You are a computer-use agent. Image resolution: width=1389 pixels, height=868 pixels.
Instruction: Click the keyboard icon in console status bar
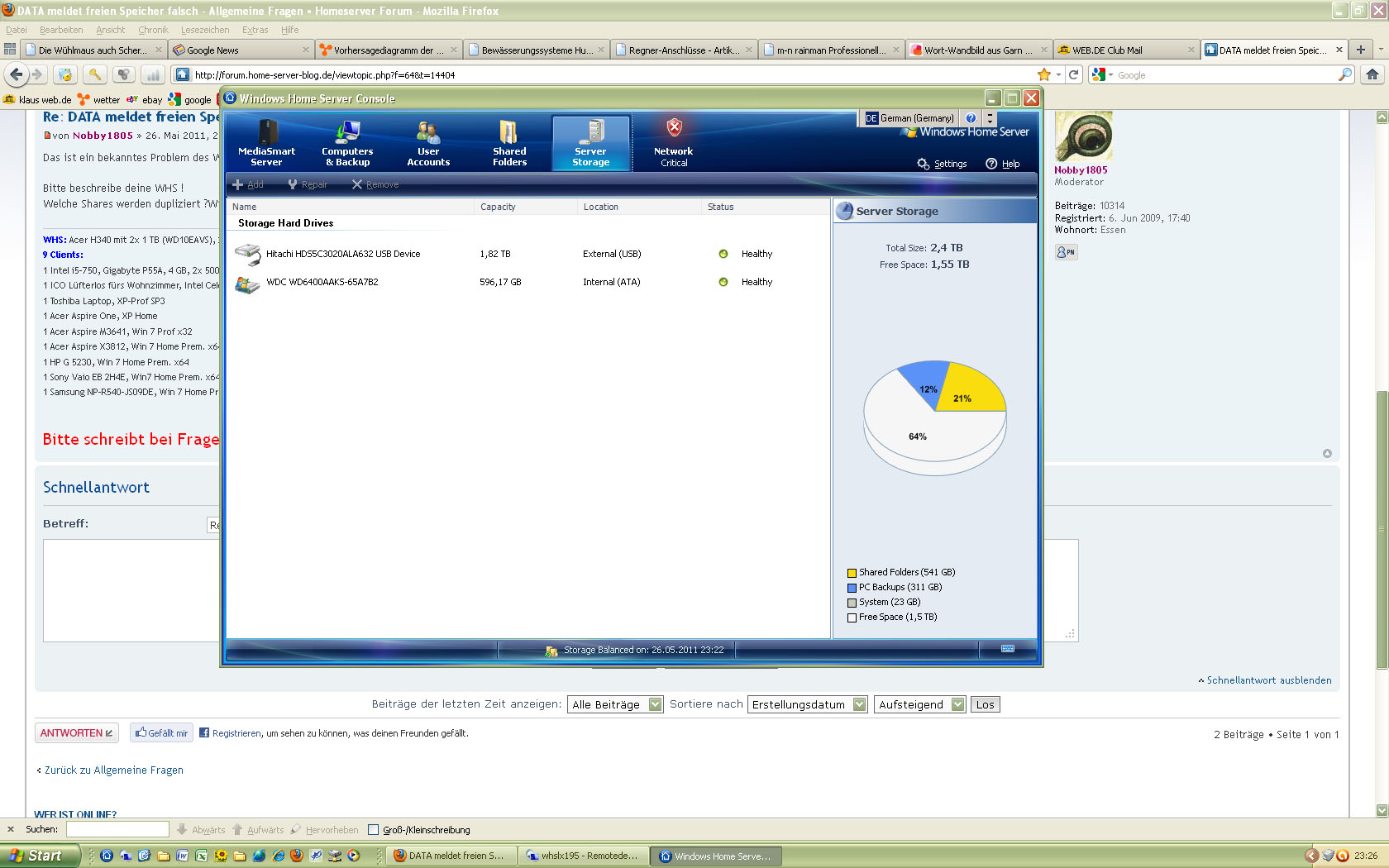[1008, 648]
